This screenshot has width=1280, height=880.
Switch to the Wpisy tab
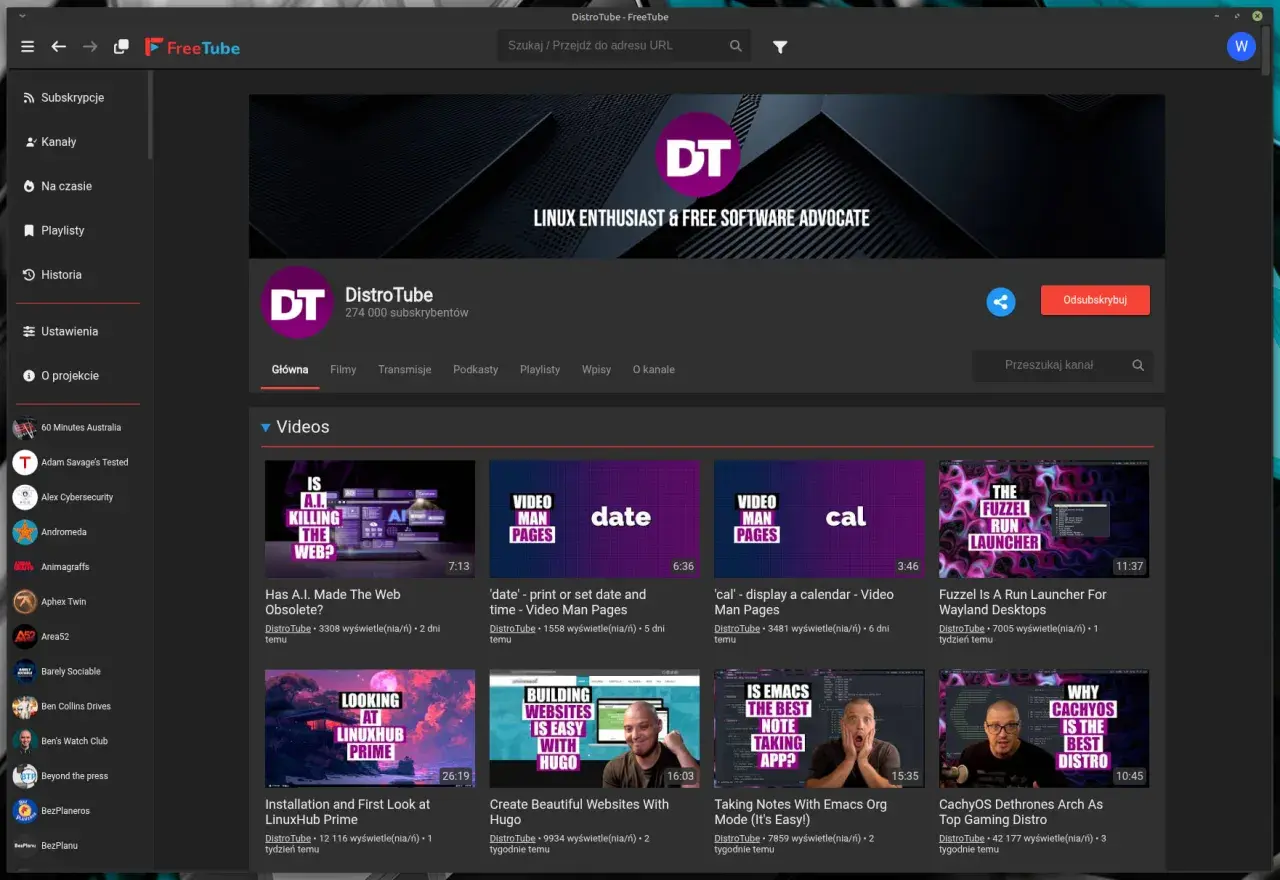pyautogui.click(x=596, y=369)
